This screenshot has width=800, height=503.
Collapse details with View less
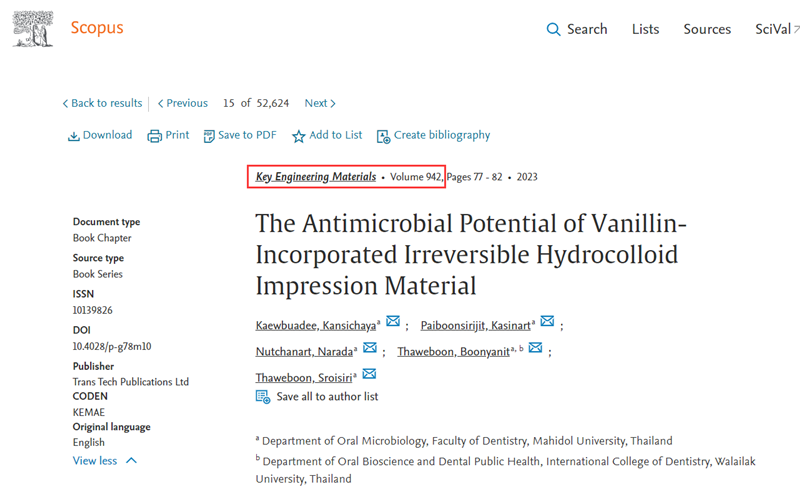(x=104, y=461)
